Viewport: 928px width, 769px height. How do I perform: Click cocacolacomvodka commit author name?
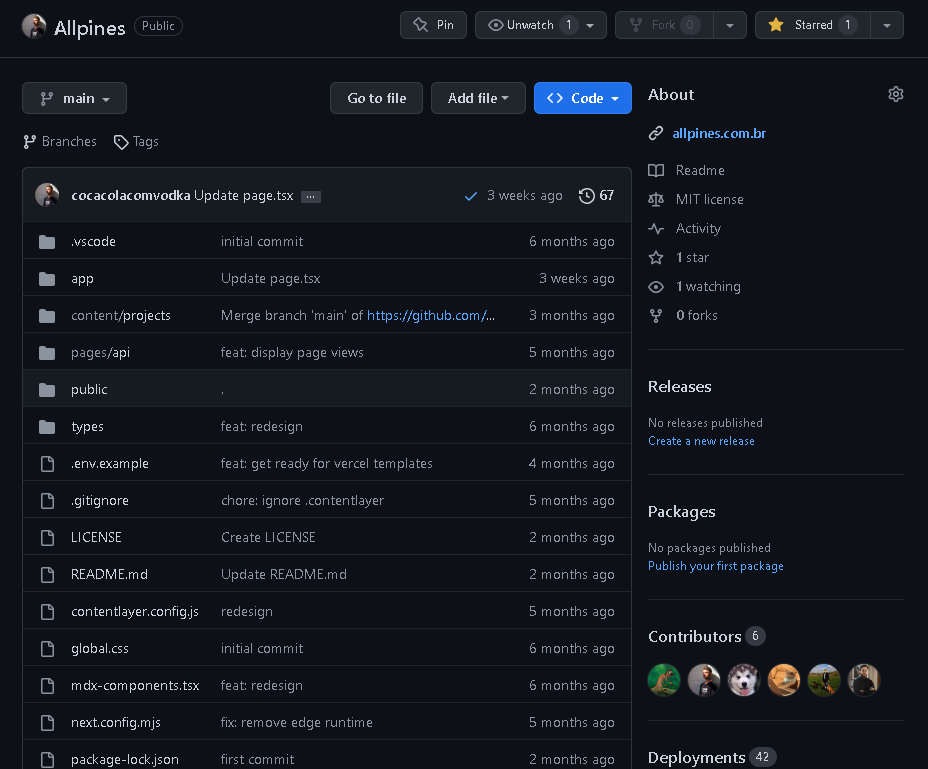(131, 195)
